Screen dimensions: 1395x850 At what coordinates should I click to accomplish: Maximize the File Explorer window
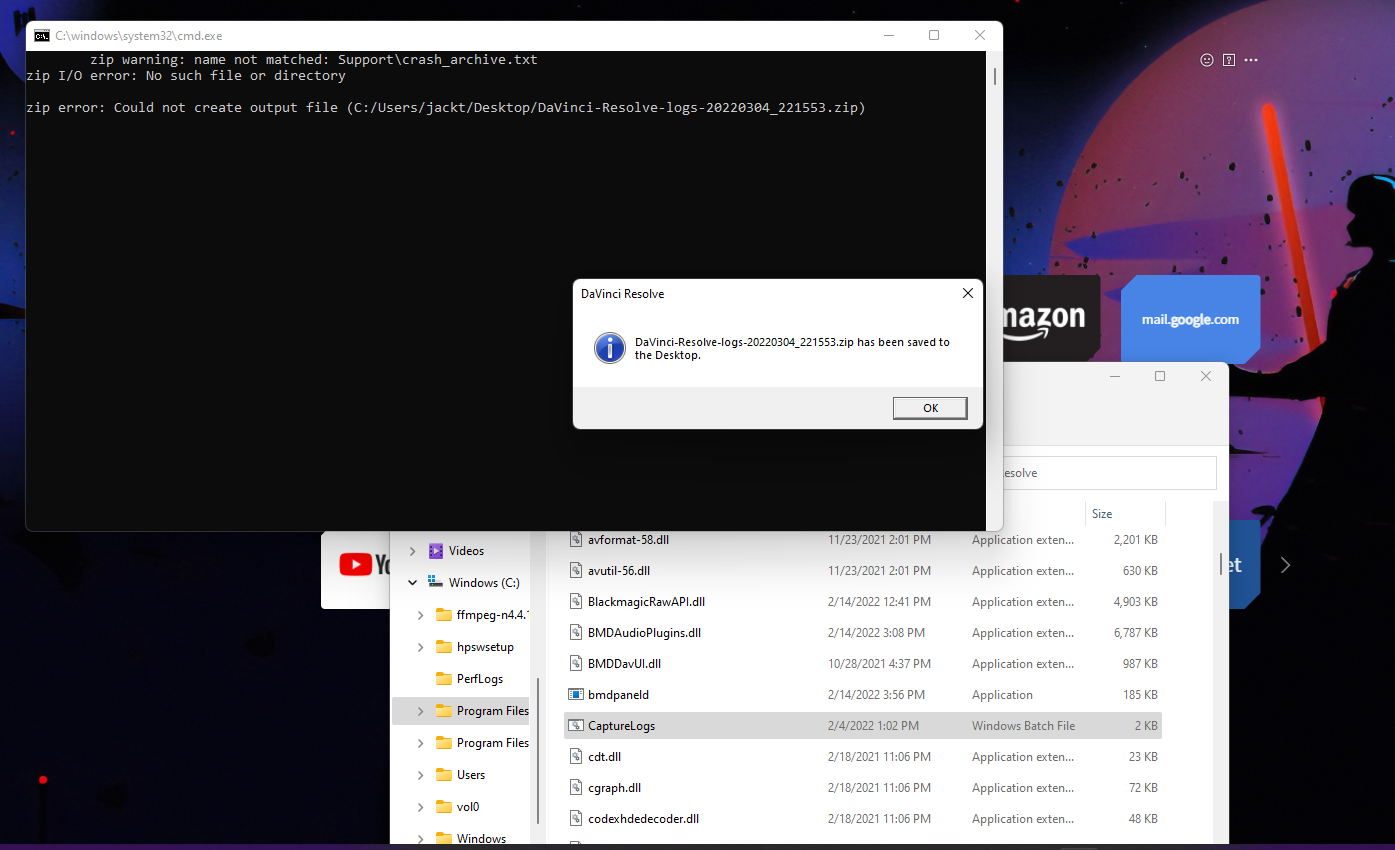1160,376
